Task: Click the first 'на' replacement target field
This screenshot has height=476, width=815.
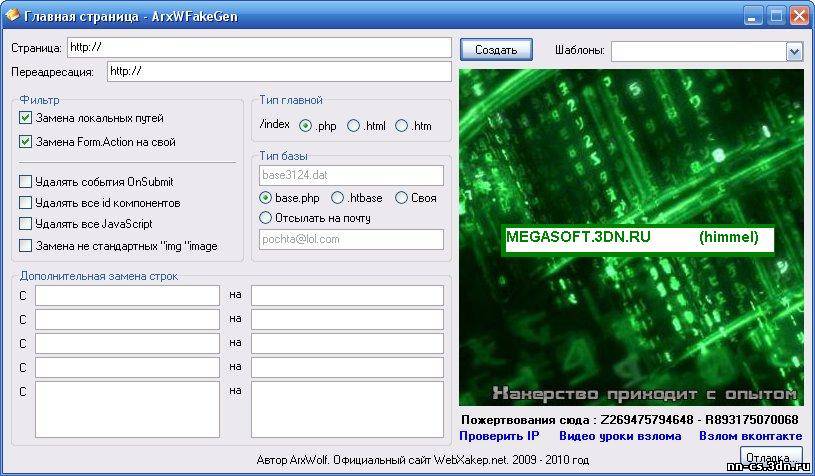Action: tap(347, 295)
